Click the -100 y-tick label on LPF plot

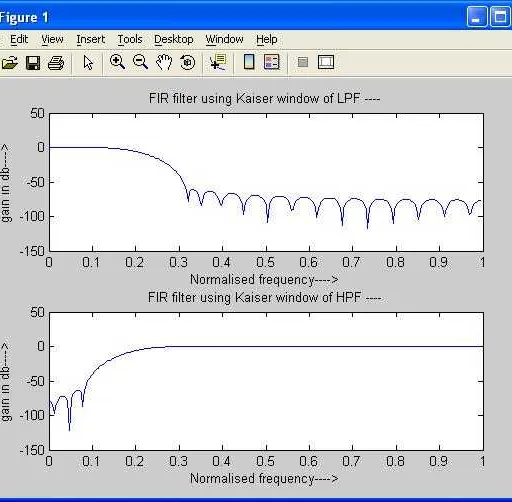[x=32, y=217]
